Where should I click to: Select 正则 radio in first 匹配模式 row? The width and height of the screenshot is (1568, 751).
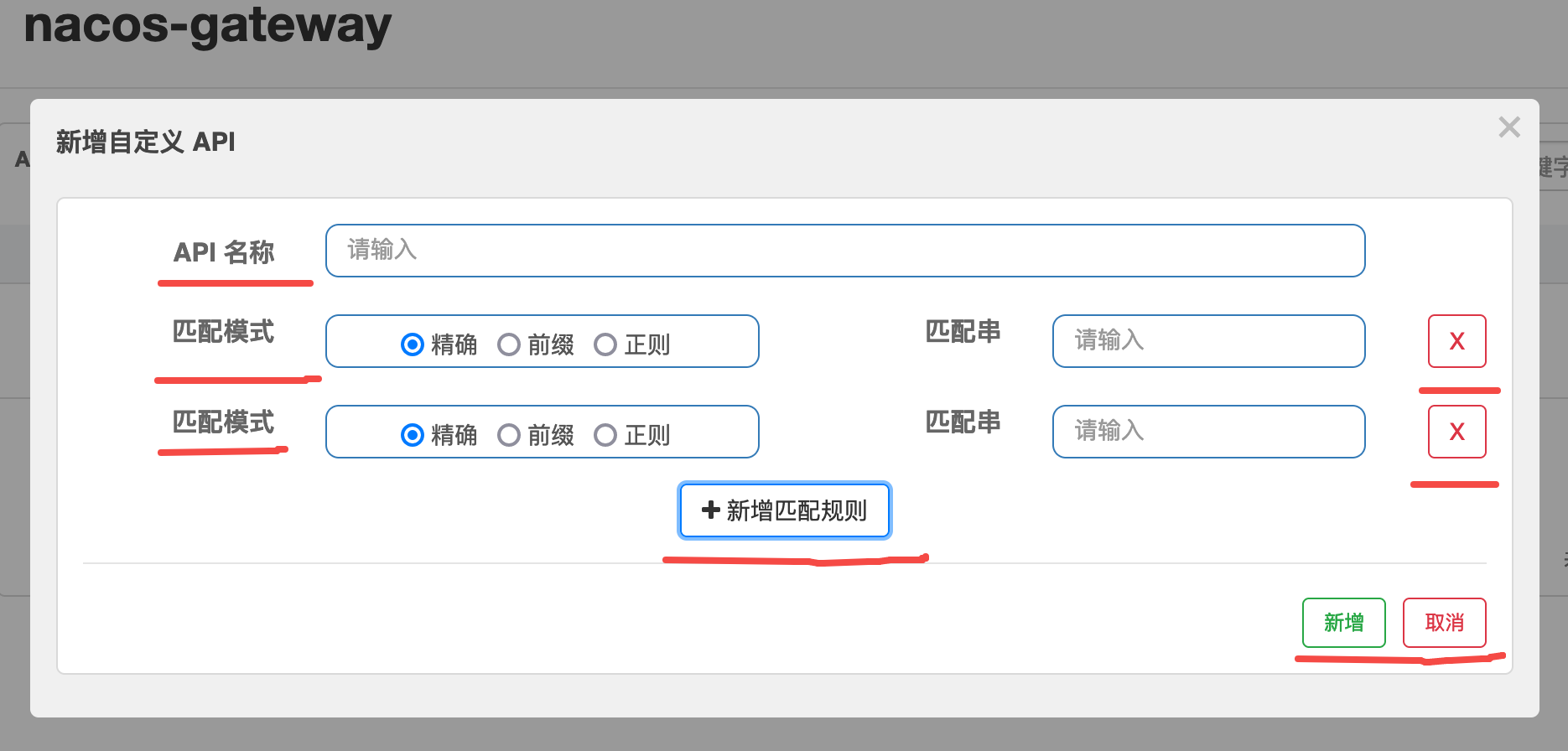[605, 344]
